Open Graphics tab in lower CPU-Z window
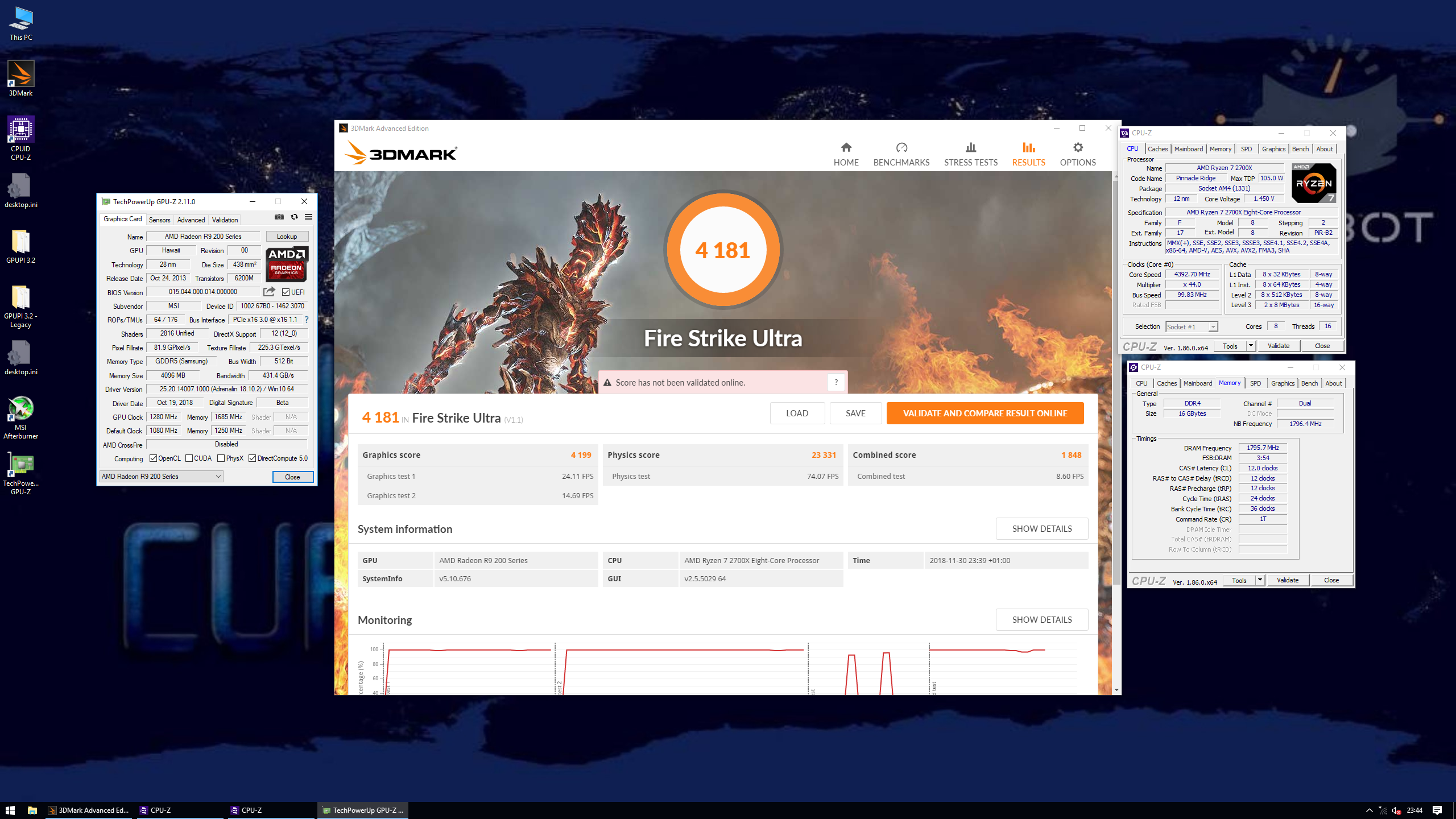This screenshot has height=819, width=1456. (x=1283, y=383)
